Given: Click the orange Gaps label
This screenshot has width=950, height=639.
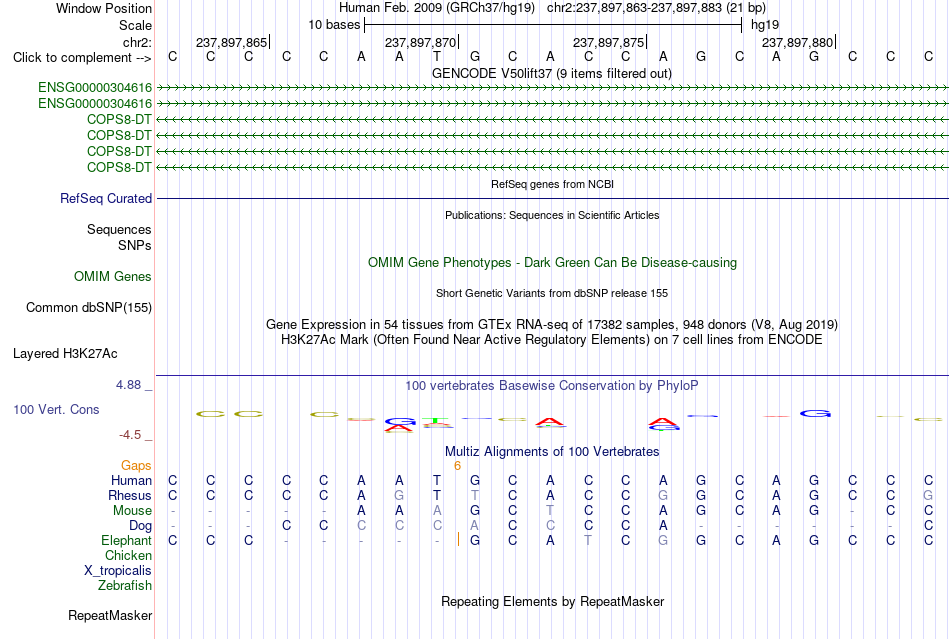Looking at the screenshot, I should 136,466.
